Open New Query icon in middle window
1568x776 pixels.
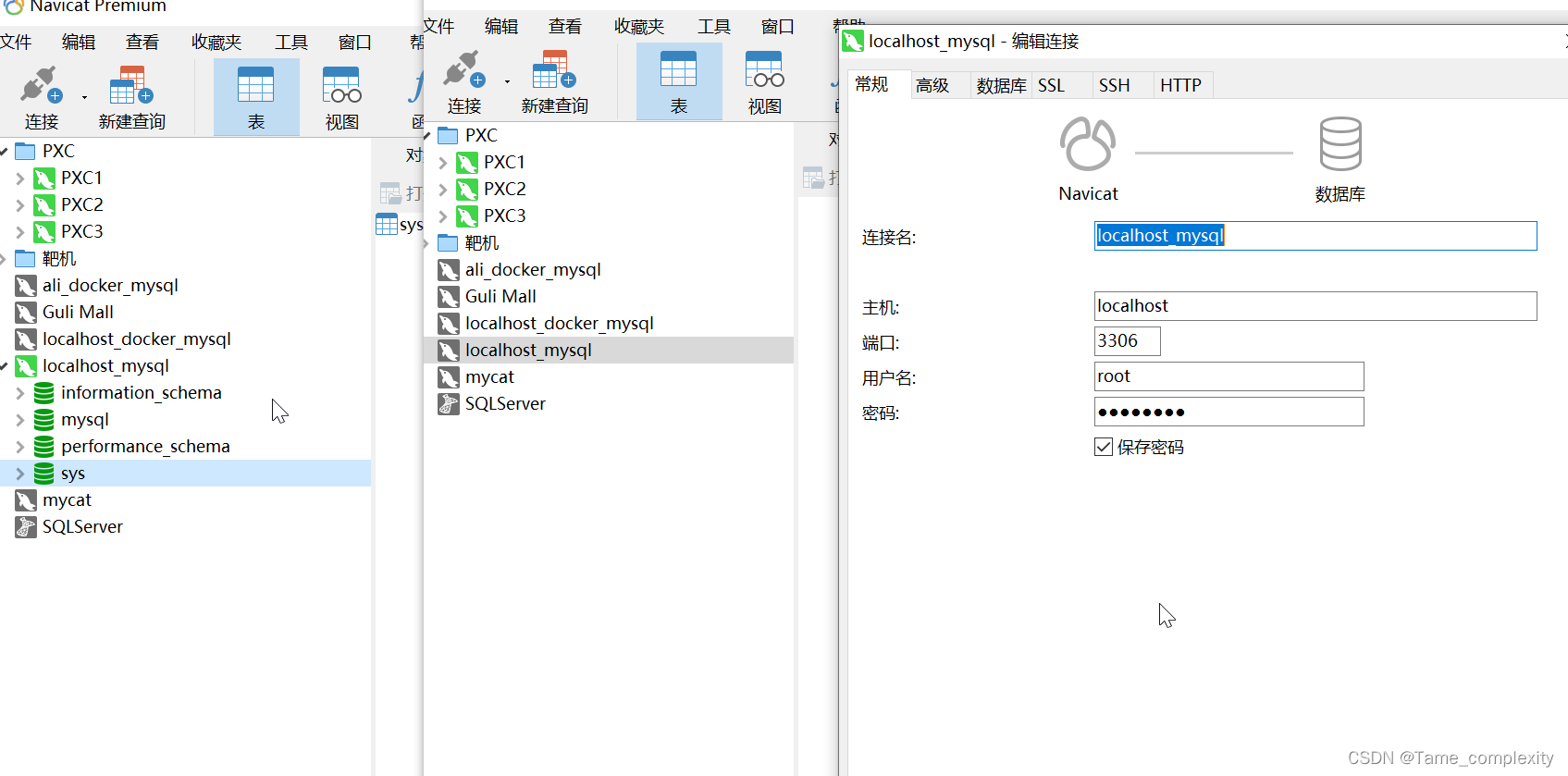pos(554,81)
